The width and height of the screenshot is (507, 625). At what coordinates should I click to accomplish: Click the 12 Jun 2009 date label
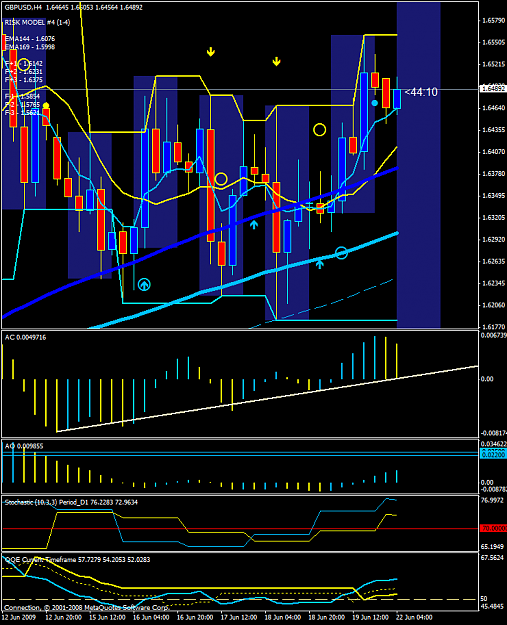point(18,617)
